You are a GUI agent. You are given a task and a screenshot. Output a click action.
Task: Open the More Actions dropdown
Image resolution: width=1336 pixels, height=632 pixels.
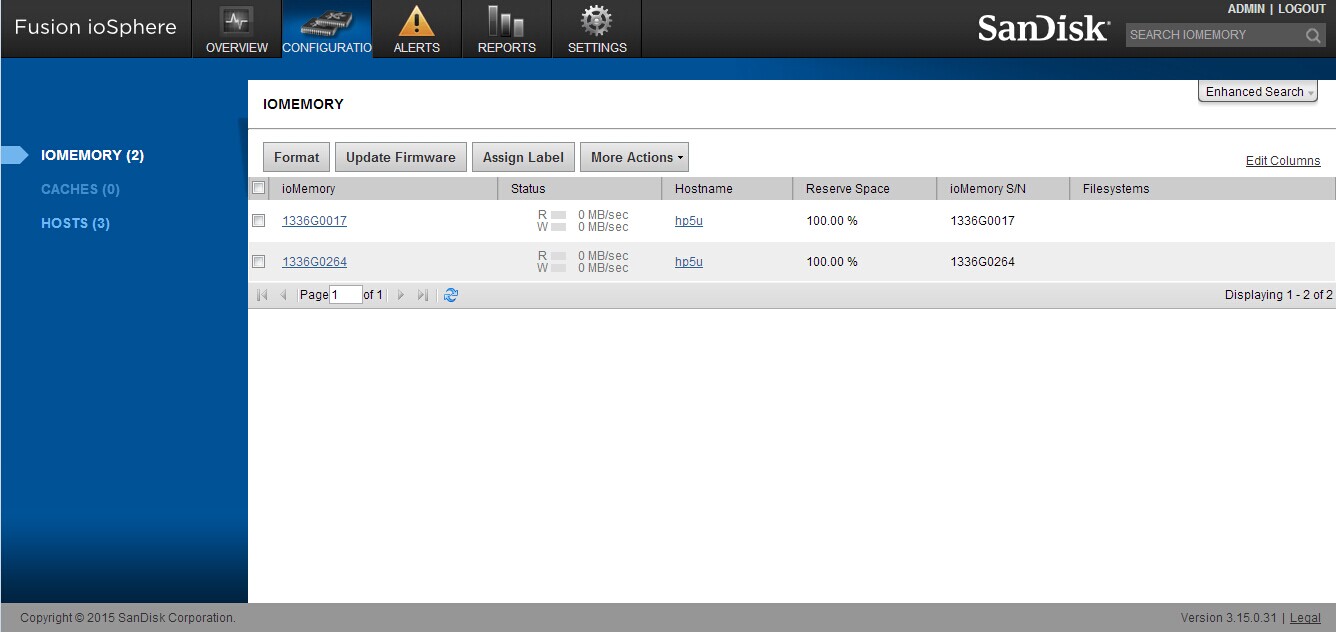(x=634, y=157)
